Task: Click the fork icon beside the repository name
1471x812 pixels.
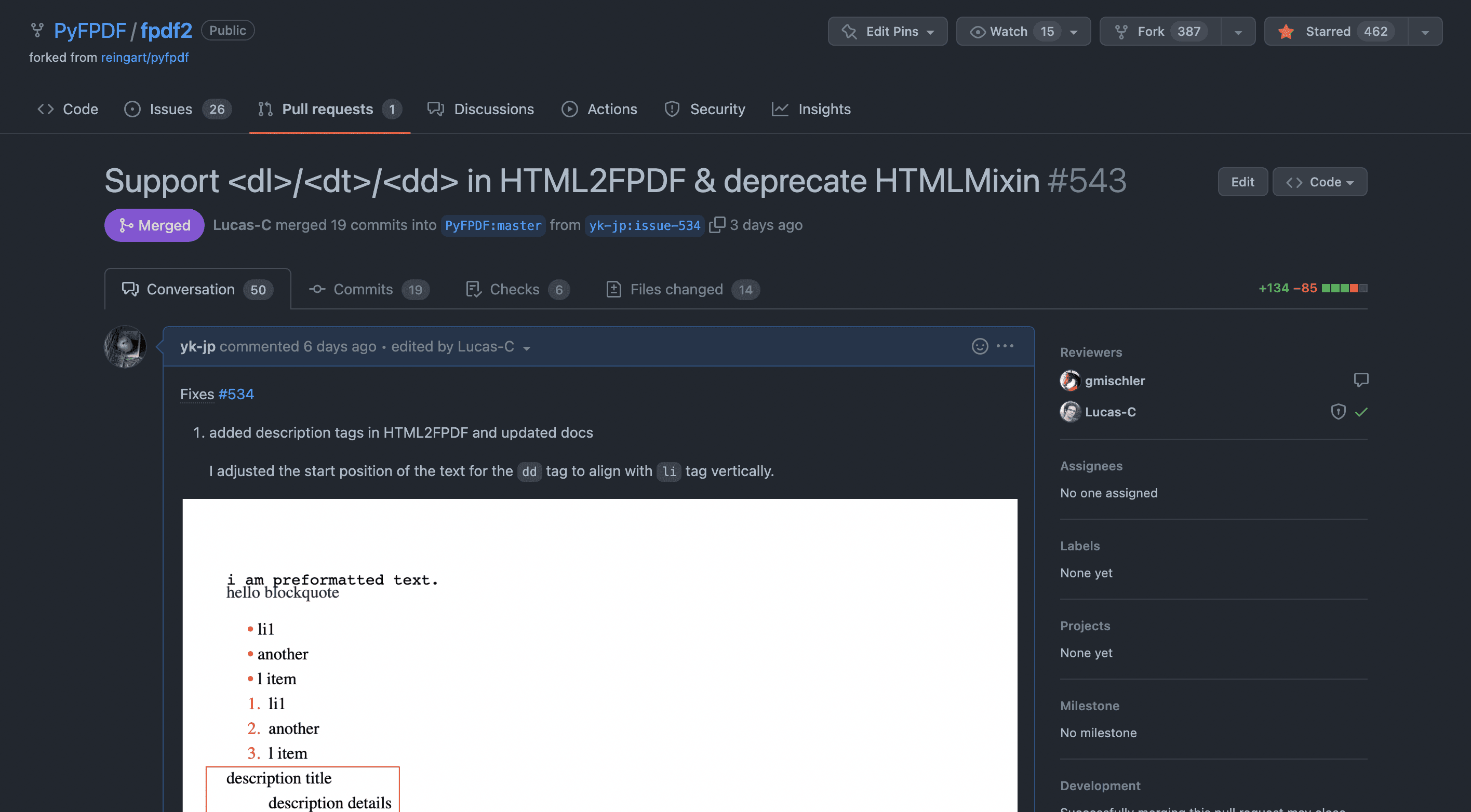Action: (x=37, y=30)
